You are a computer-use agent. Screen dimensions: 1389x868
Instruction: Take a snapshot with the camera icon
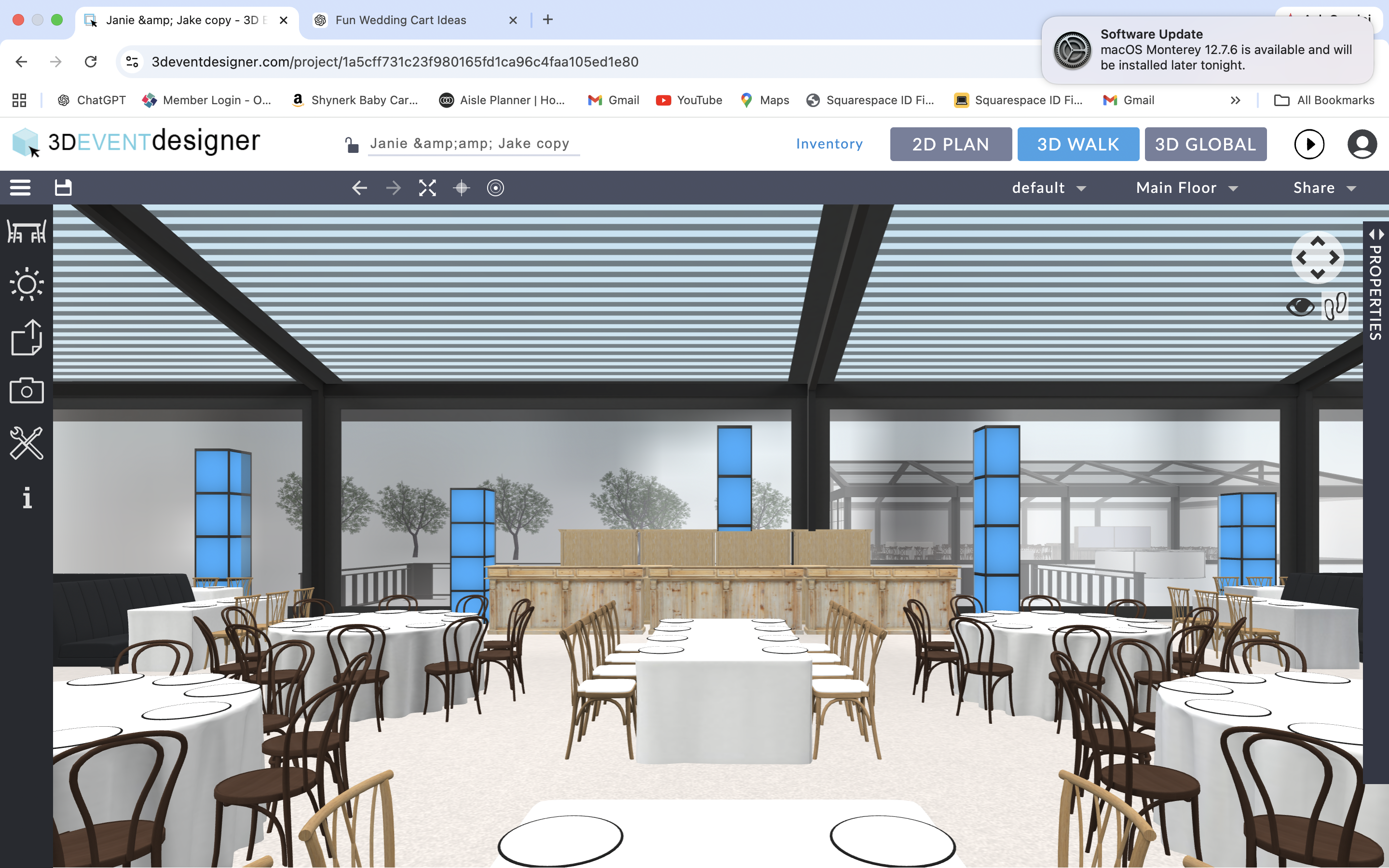pyautogui.click(x=27, y=391)
